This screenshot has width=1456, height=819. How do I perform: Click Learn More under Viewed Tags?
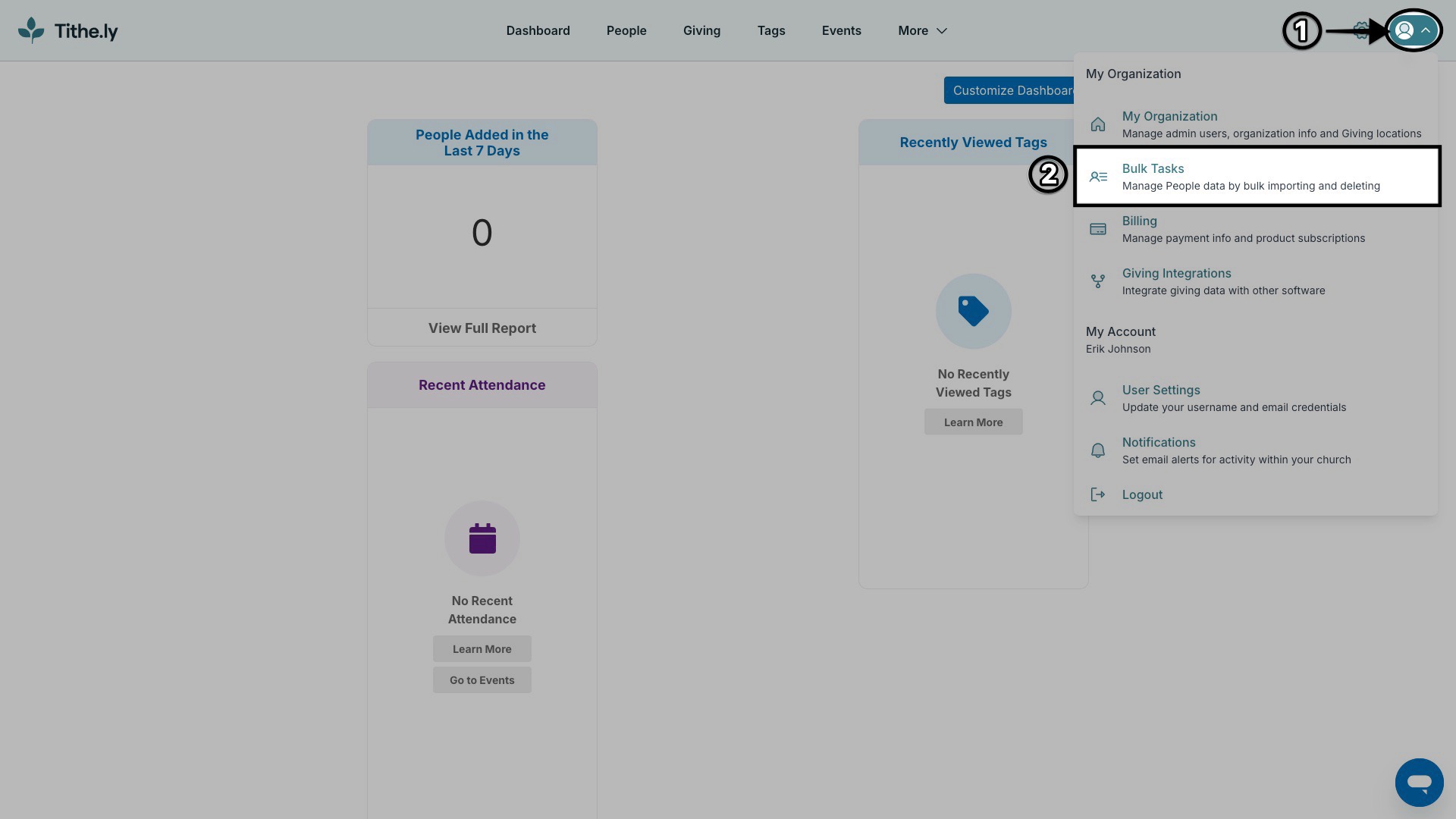[973, 422]
